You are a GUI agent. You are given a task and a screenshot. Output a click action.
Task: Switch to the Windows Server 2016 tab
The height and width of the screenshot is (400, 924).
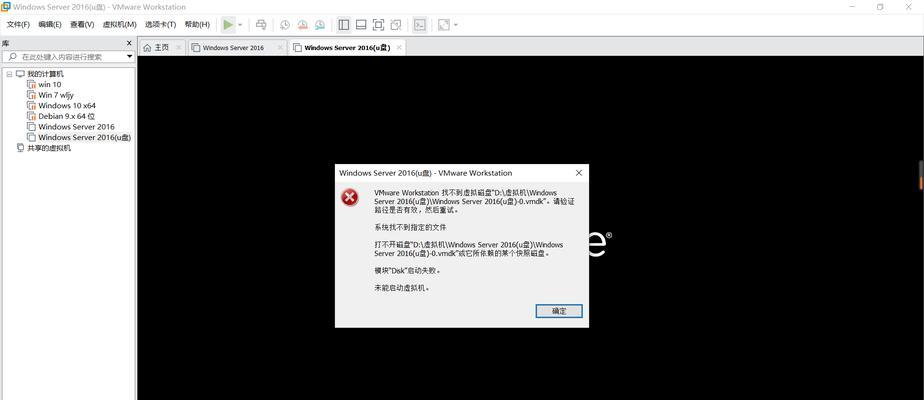point(233,48)
